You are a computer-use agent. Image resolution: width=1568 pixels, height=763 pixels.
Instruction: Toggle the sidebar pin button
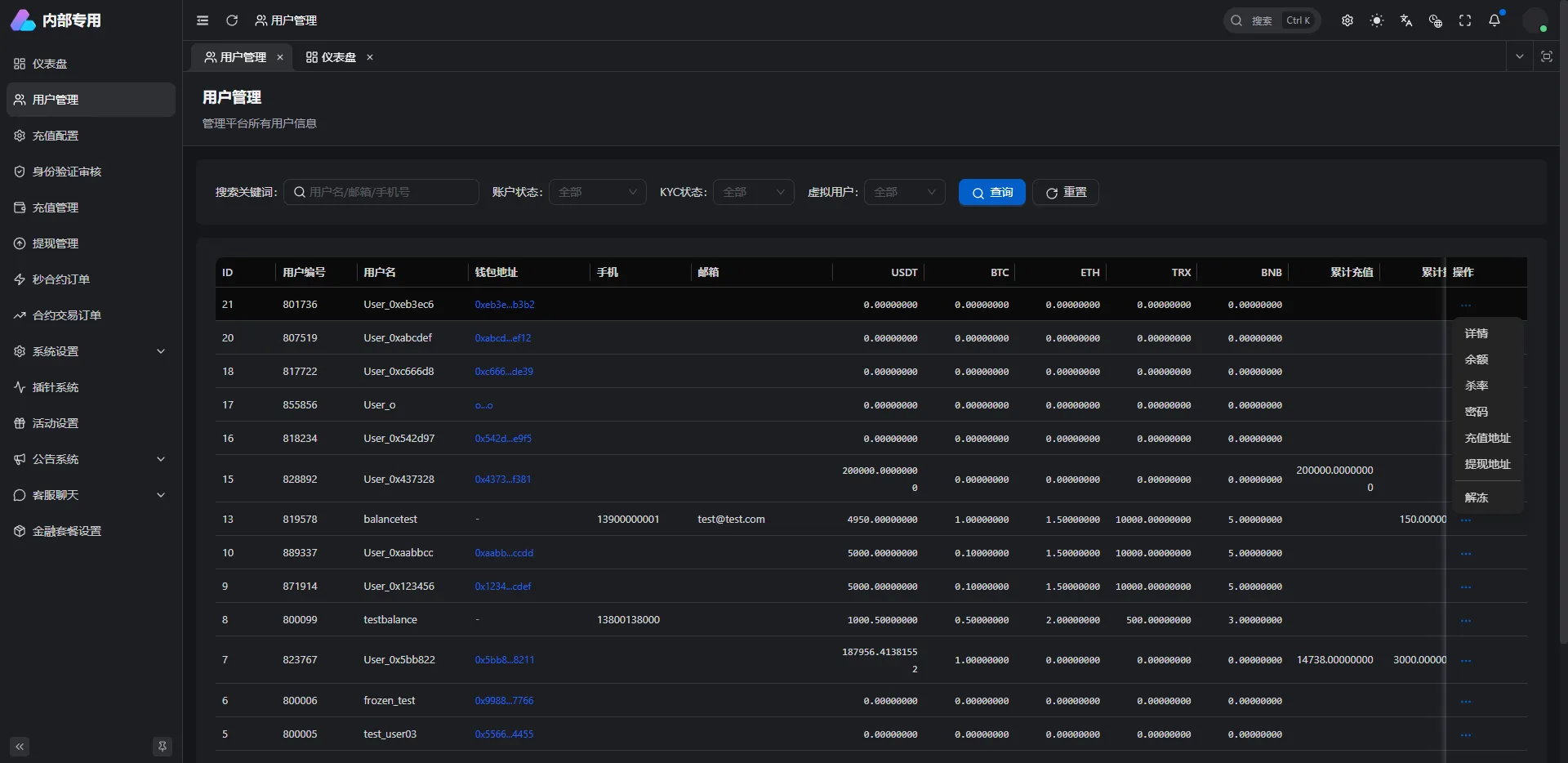pos(163,746)
